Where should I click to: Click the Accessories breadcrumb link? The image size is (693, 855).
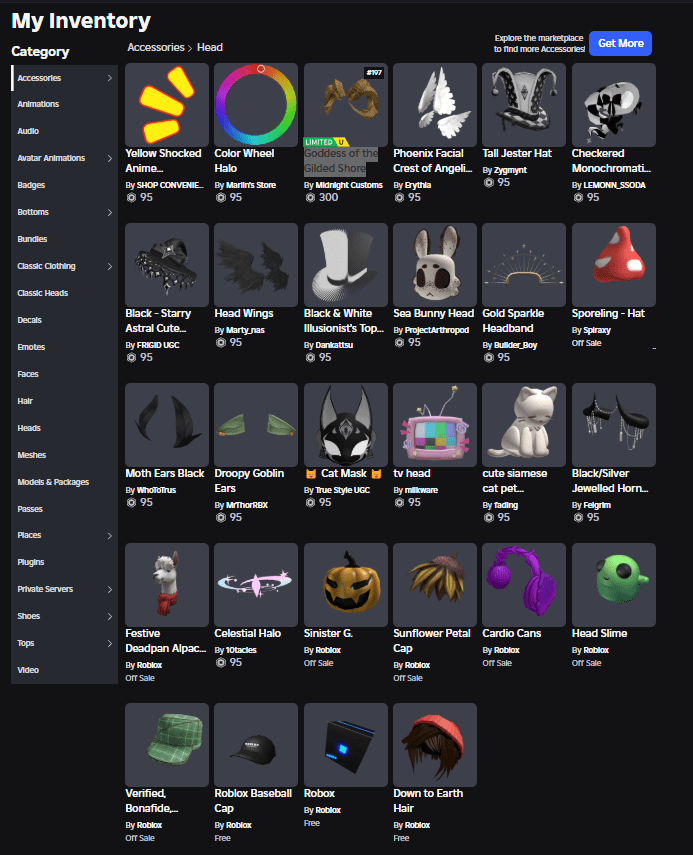point(156,47)
